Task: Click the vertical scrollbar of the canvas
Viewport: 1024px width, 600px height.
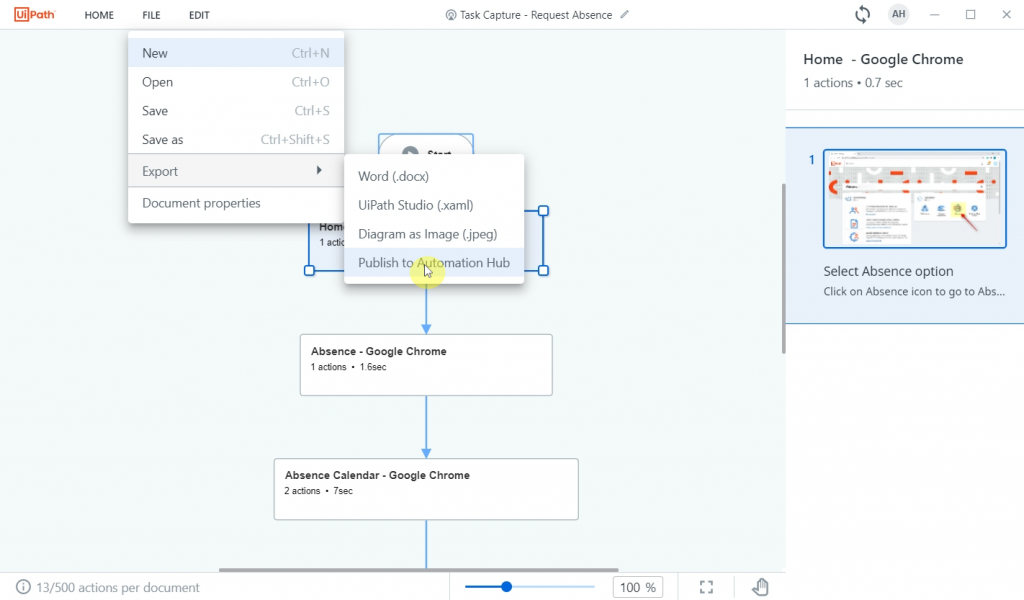Action: point(784,268)
